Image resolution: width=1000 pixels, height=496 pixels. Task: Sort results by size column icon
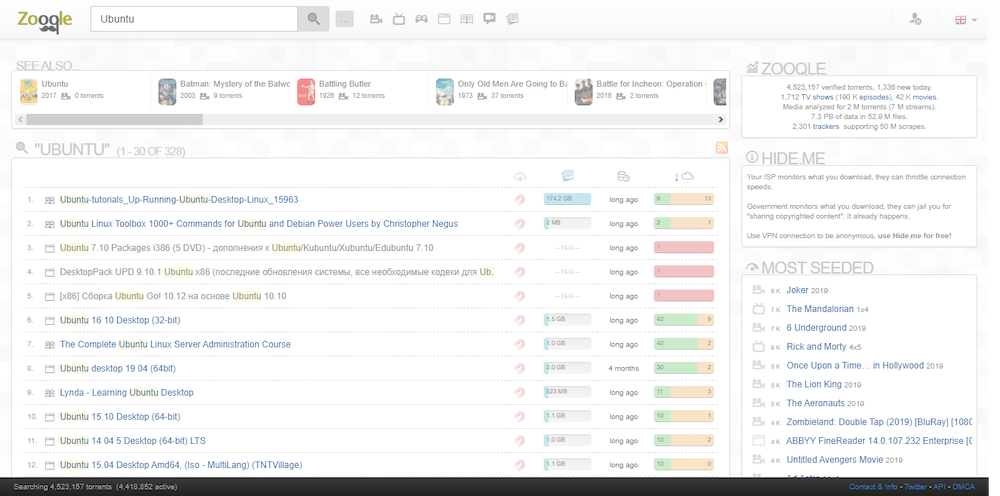(567, 176)
